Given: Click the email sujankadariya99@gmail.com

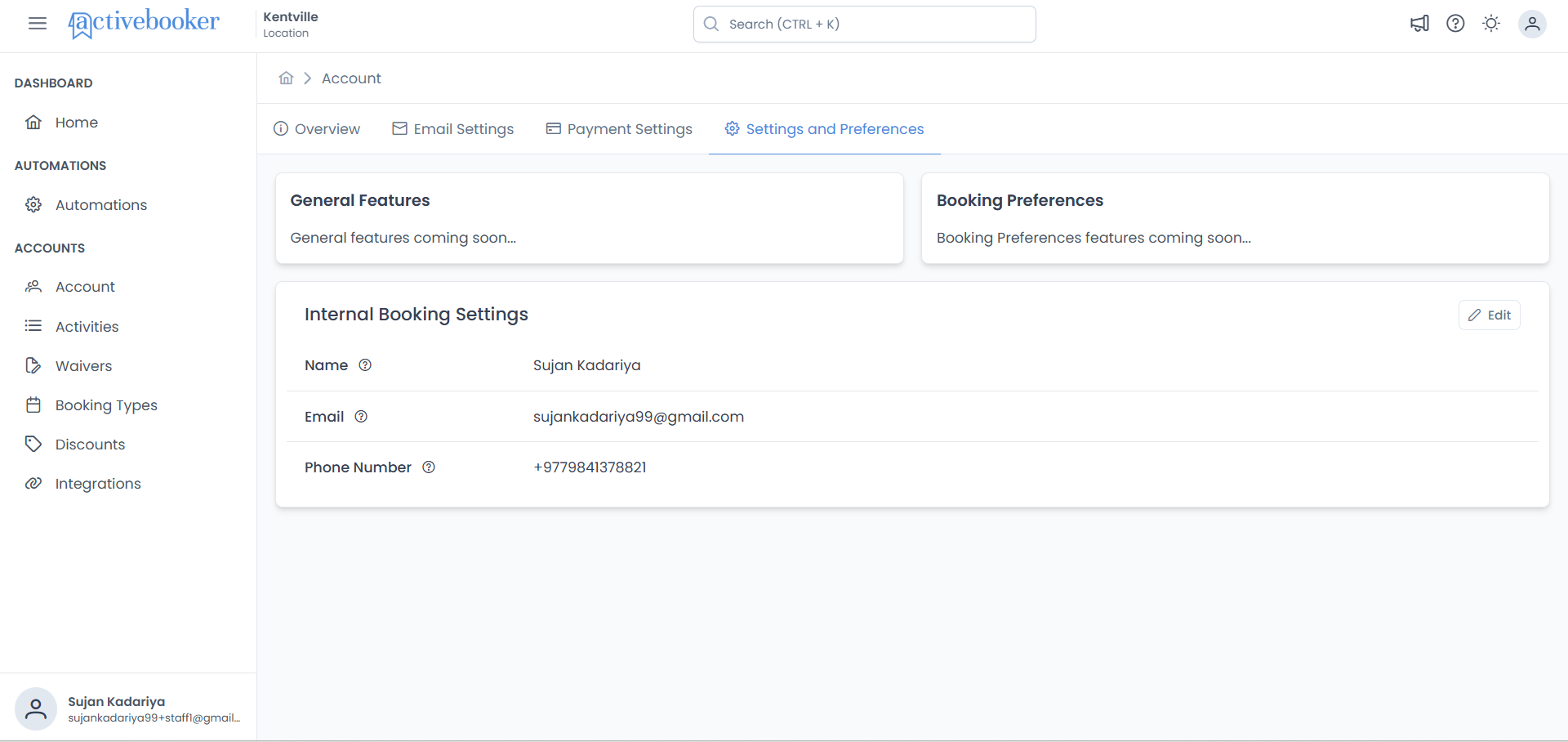Looking at the screenshot, I should [639, 417].
